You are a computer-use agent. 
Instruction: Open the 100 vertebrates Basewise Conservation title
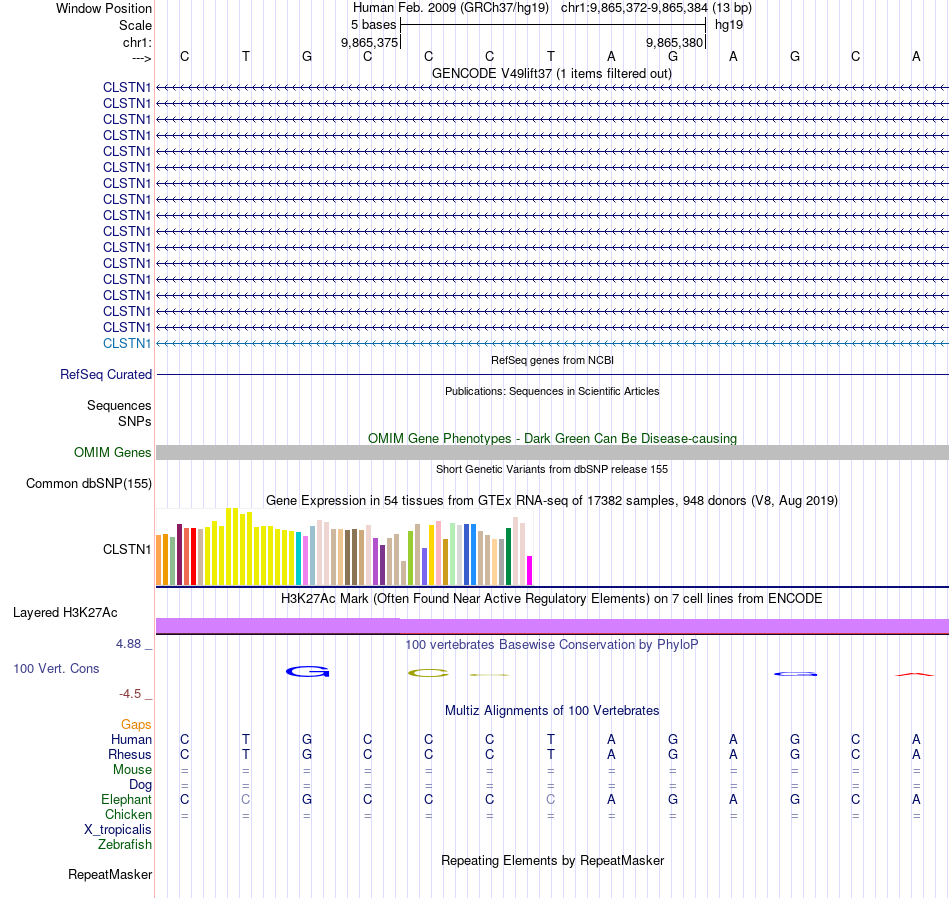[x=552, y=645]
